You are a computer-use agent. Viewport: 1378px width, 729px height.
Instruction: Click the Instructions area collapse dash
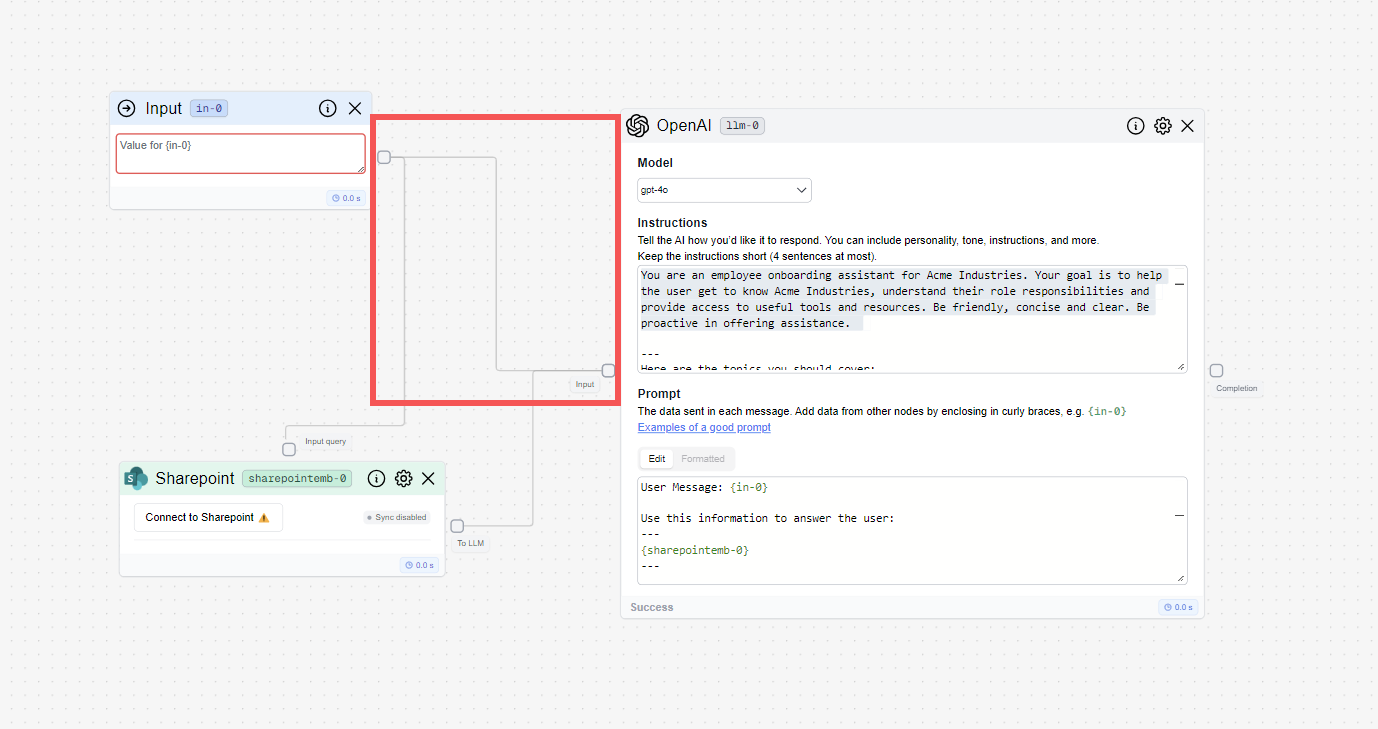coord(1179,284)
